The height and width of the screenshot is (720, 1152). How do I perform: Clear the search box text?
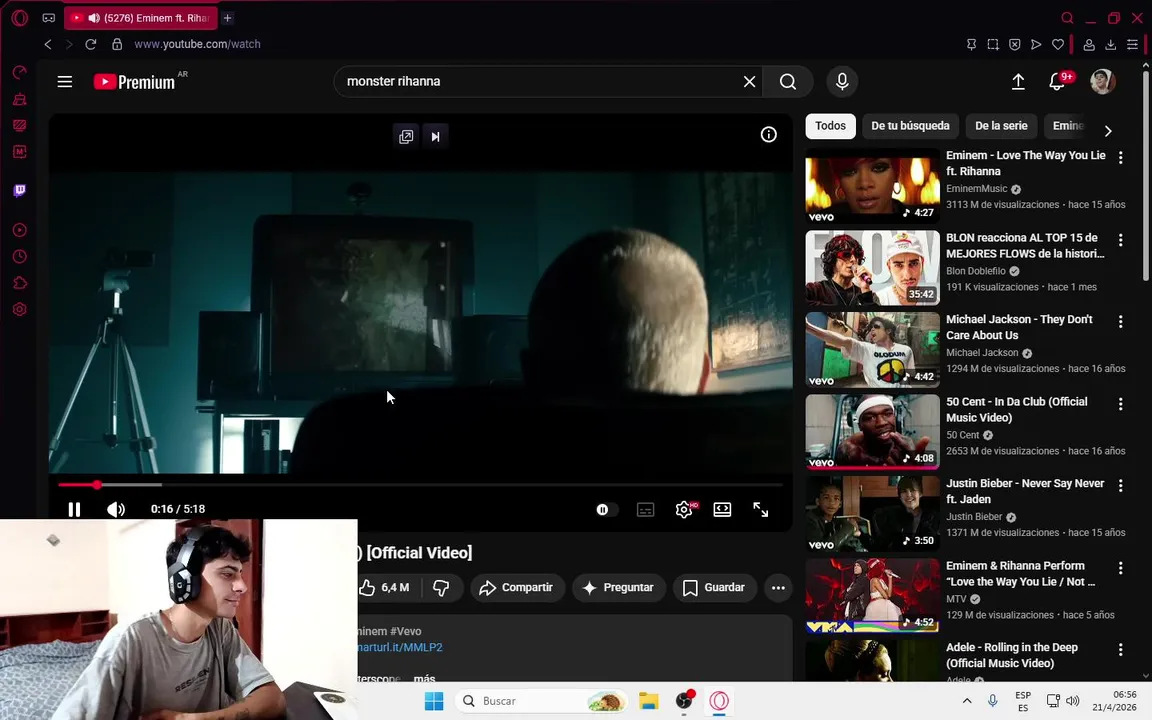(749, 82)
